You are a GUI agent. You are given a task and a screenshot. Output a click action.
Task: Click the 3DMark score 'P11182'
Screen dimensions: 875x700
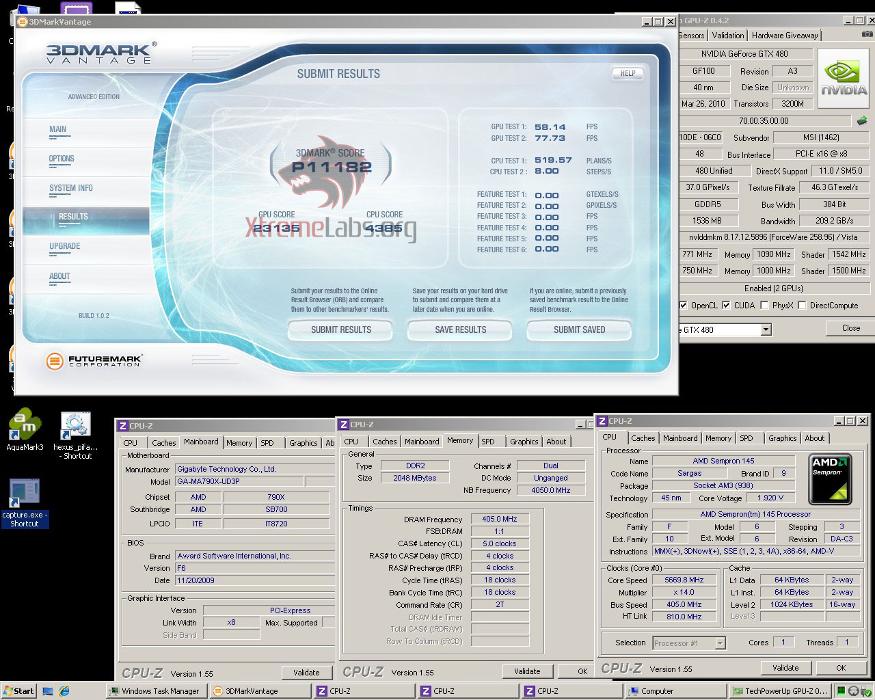tap(331, 166)
